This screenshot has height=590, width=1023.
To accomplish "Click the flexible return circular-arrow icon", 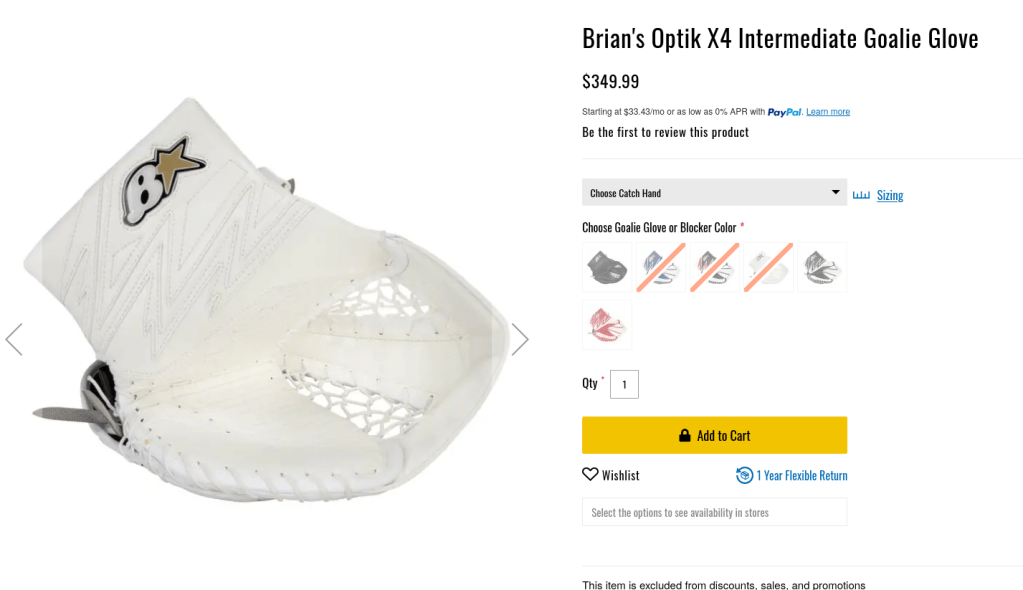I will [744, 475].
